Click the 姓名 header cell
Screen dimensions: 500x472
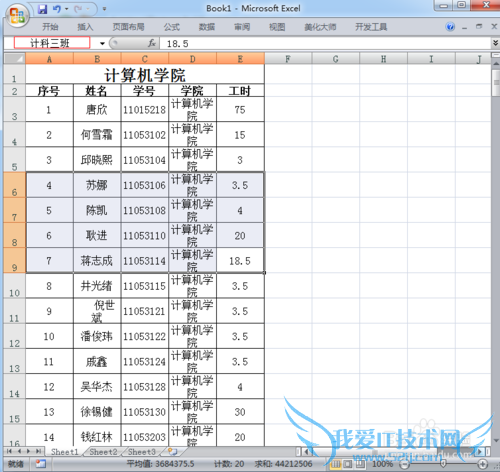click(x=97, y=91)
